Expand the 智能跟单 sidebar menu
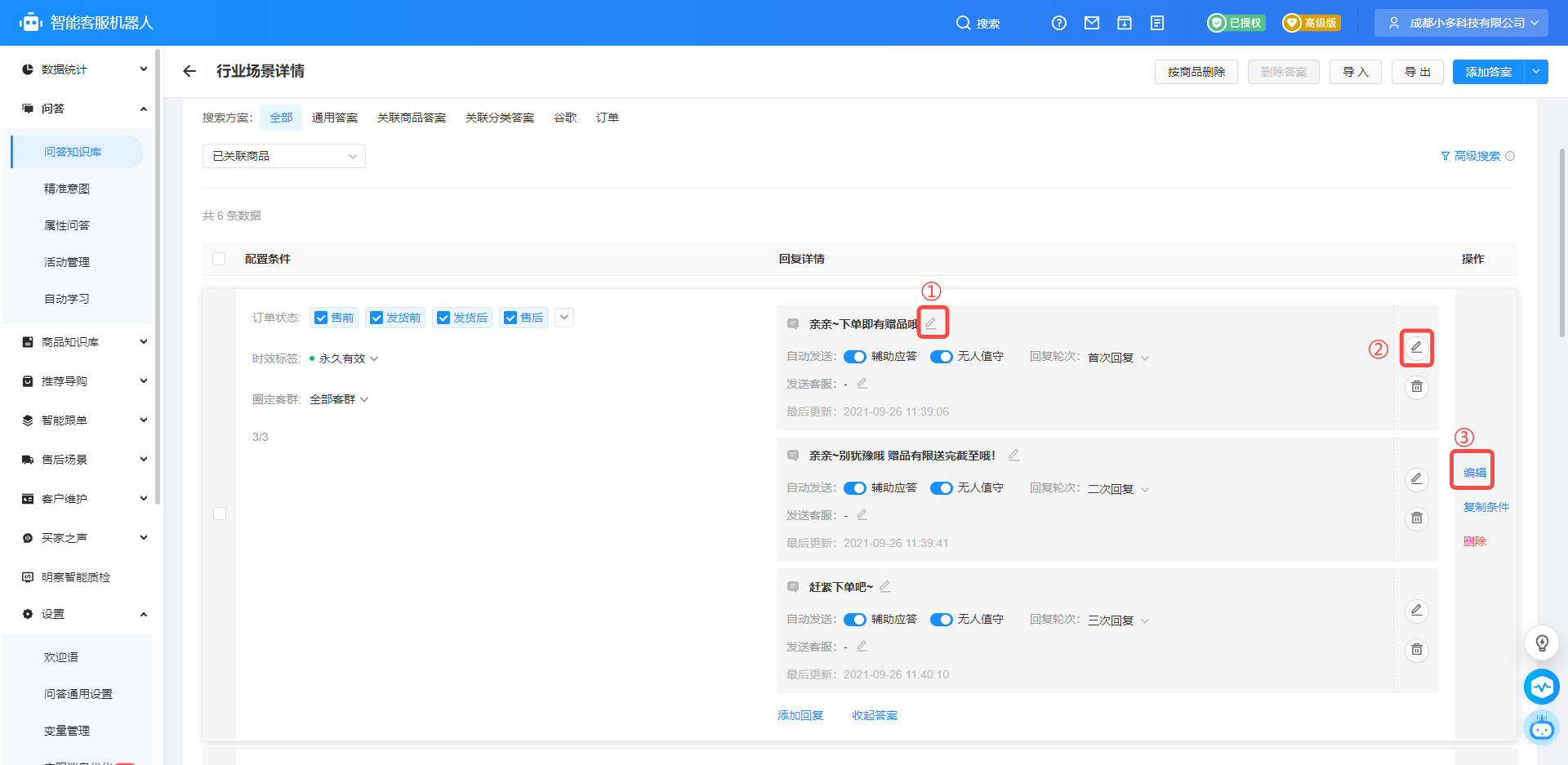This screenshot has height=765, width=1568. pyautogui.click(x=84, y=420)
